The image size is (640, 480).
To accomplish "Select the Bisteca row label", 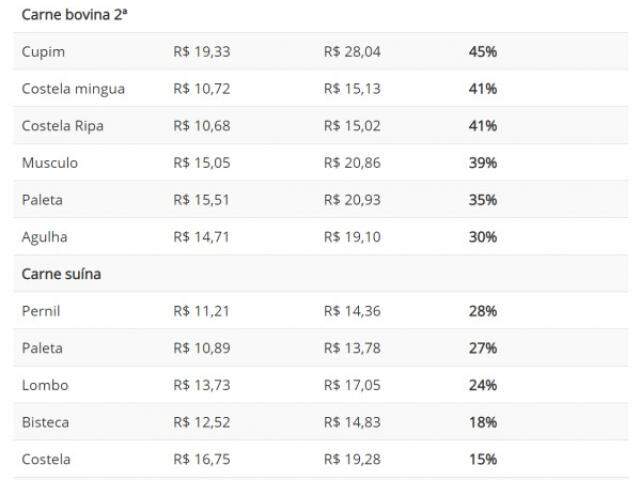I will [45, 422].
